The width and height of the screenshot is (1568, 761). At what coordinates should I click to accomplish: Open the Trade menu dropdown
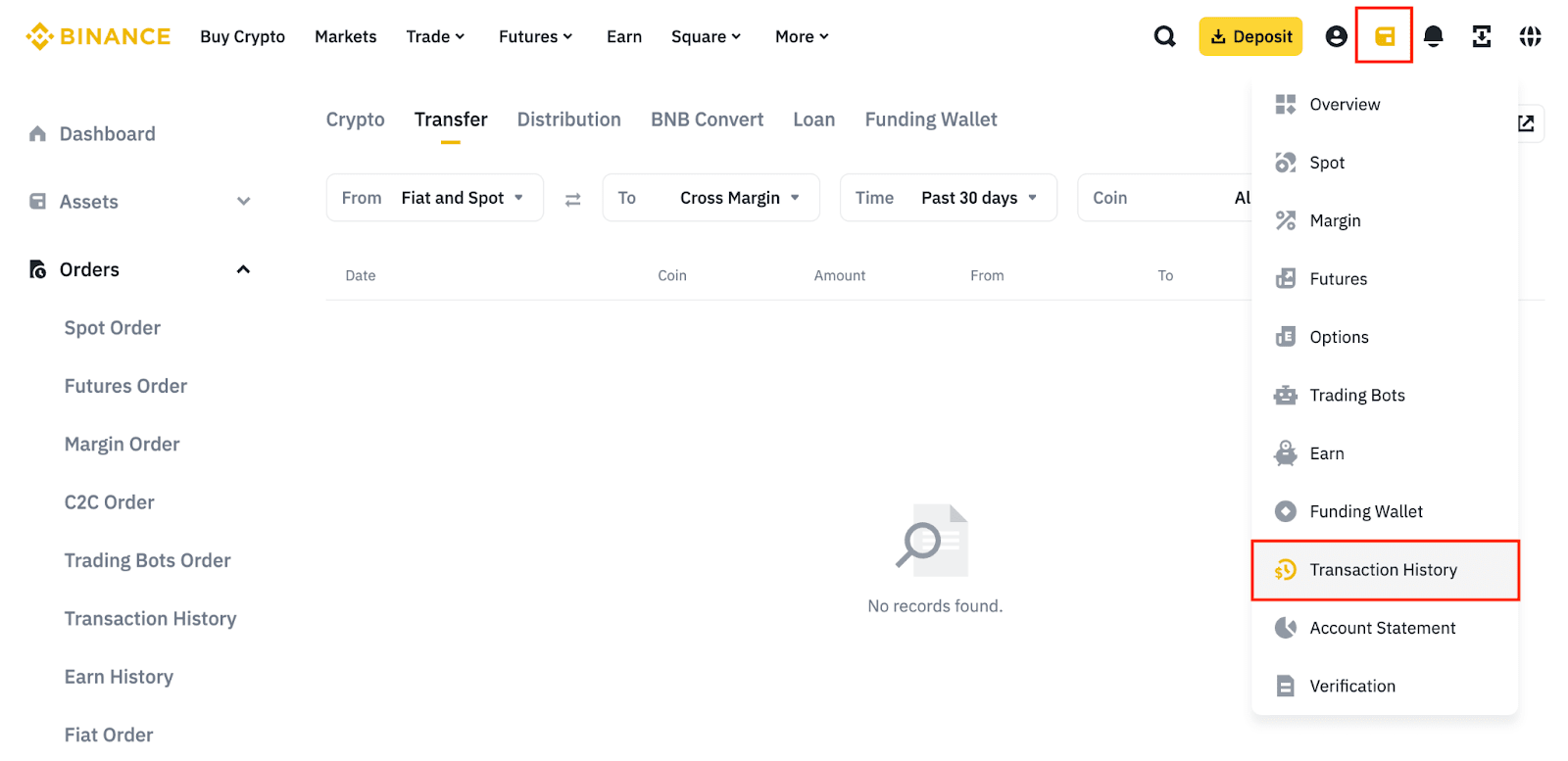[435, 36]
